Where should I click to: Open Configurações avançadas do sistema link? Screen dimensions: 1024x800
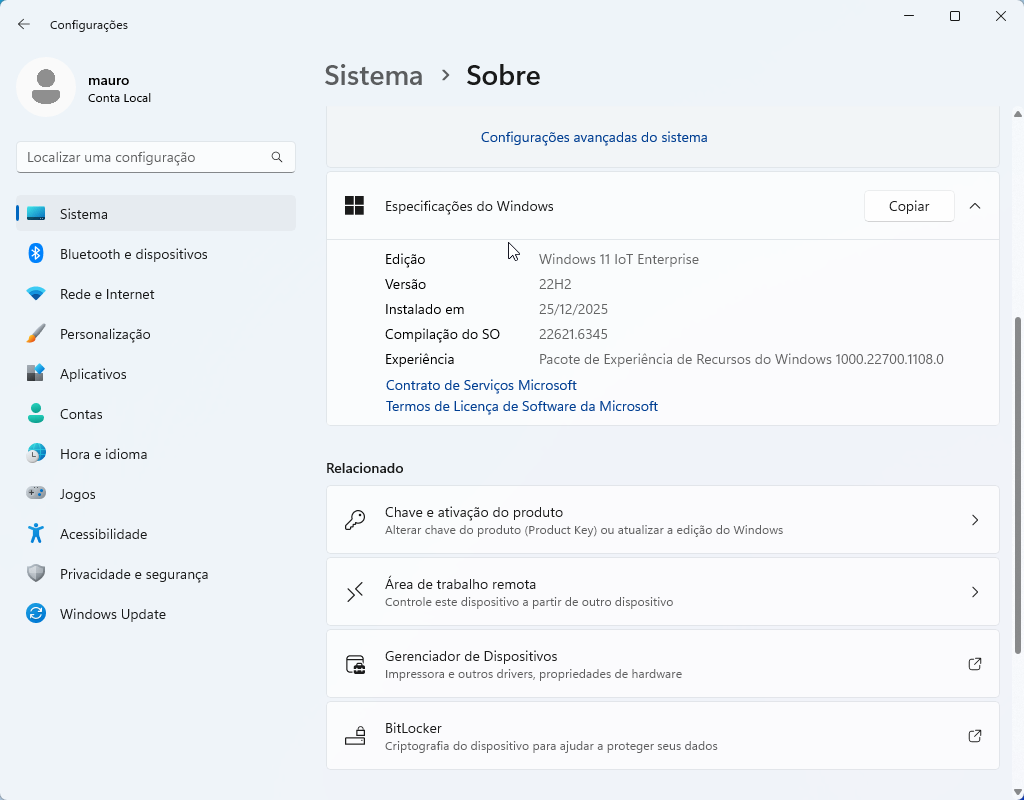594,137
